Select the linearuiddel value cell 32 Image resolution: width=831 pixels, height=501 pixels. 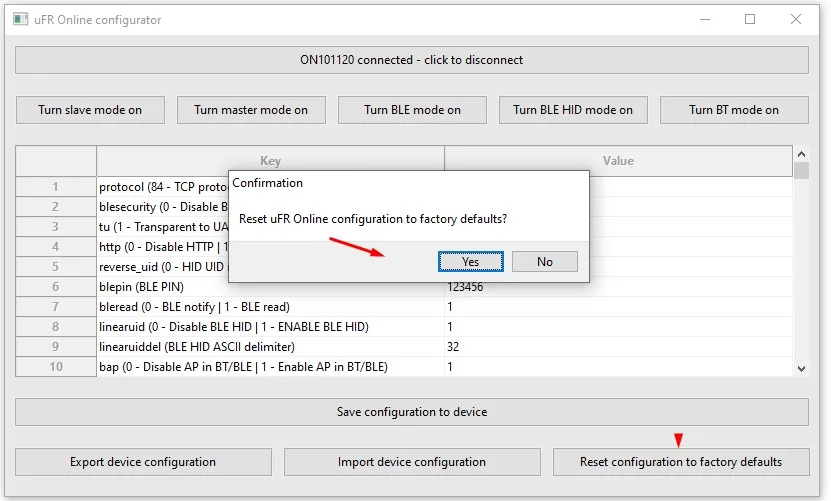pos(618,347)
